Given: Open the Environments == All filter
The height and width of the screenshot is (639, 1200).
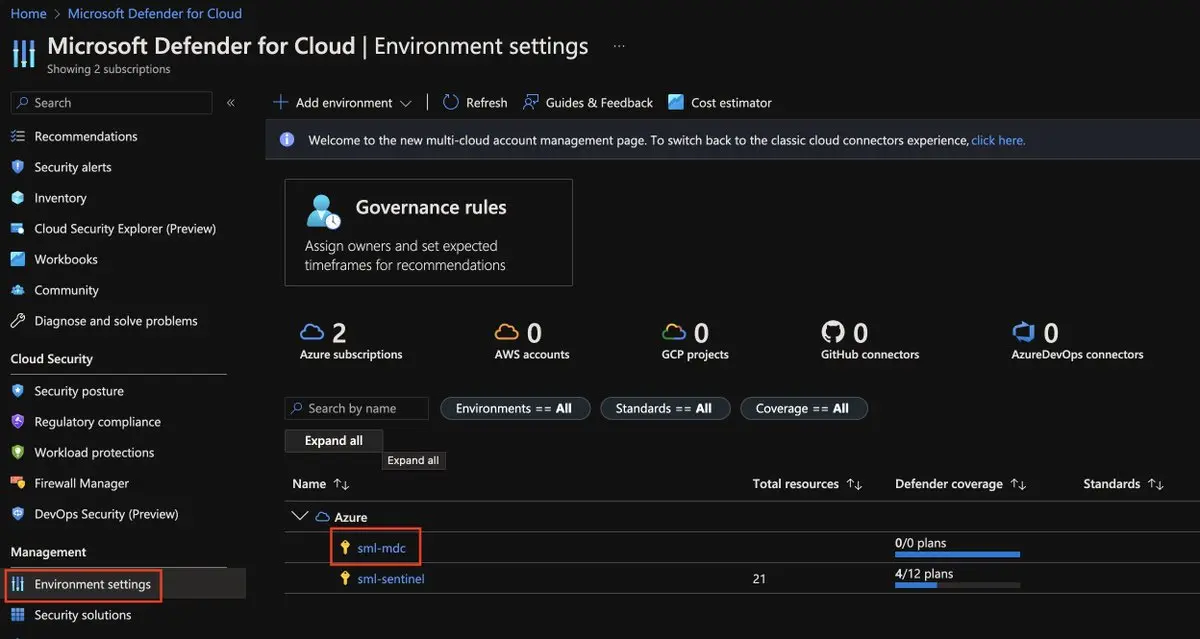Looking at the screenshot, I should 514,408.
